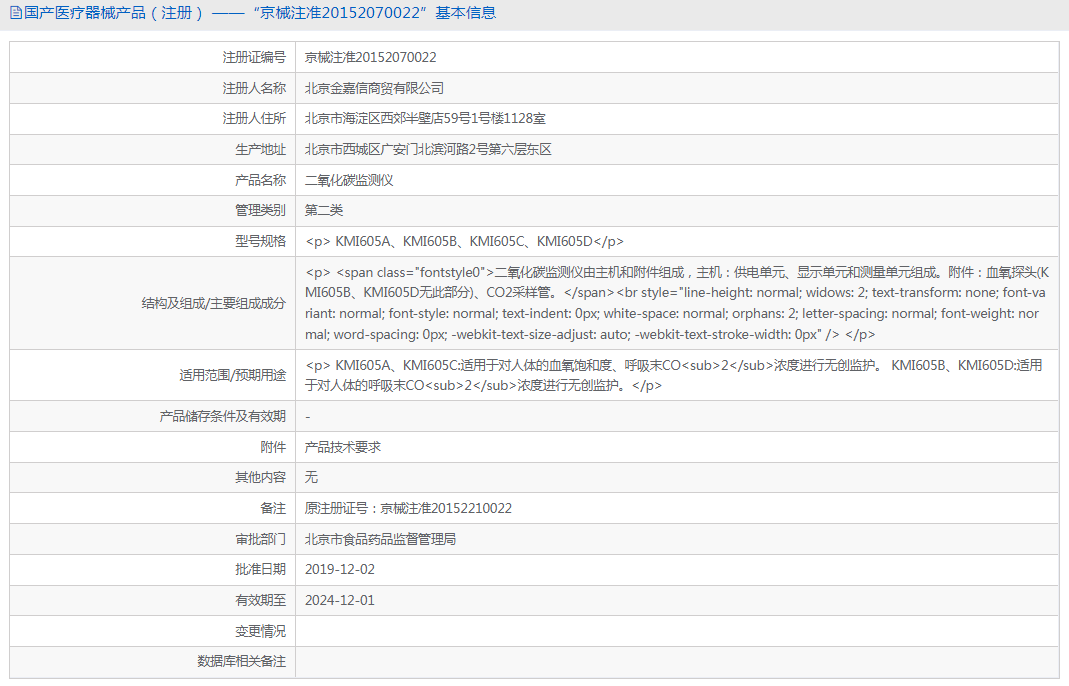Click the intended use text about 血氧饱和度

pos(674,375)
